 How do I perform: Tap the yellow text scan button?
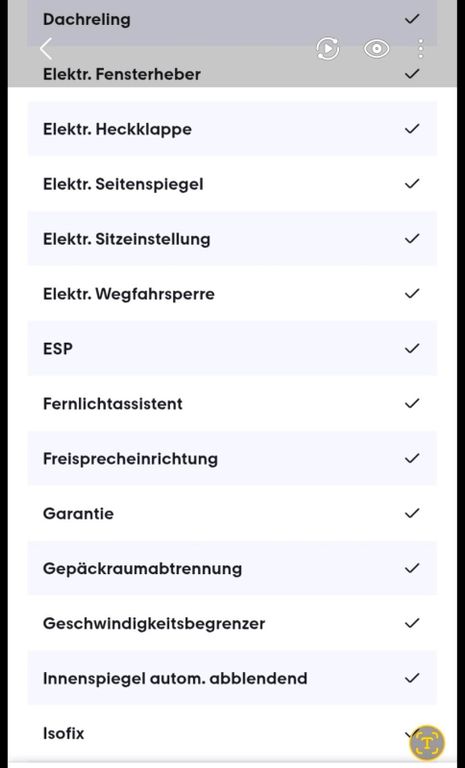point(427,743)
